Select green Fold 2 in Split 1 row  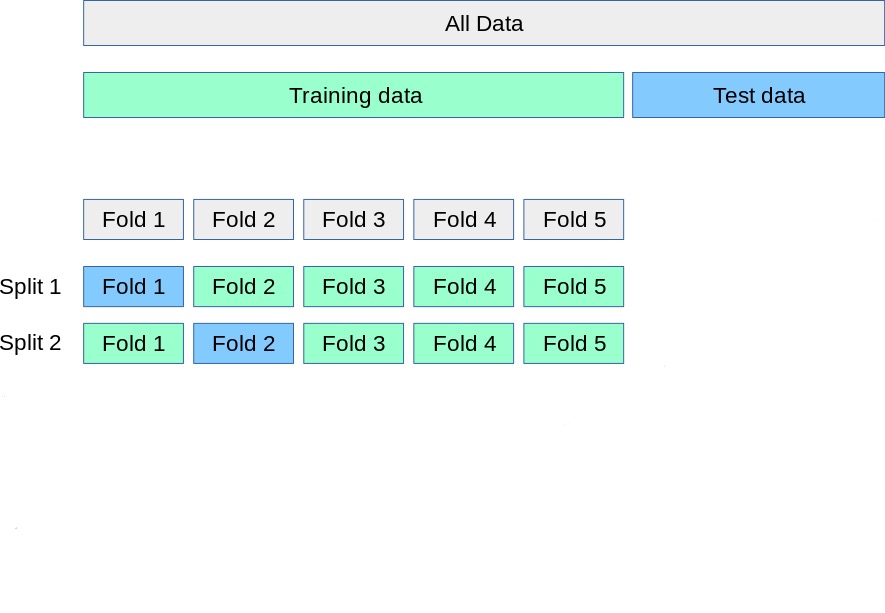click(x=243, y=287)
